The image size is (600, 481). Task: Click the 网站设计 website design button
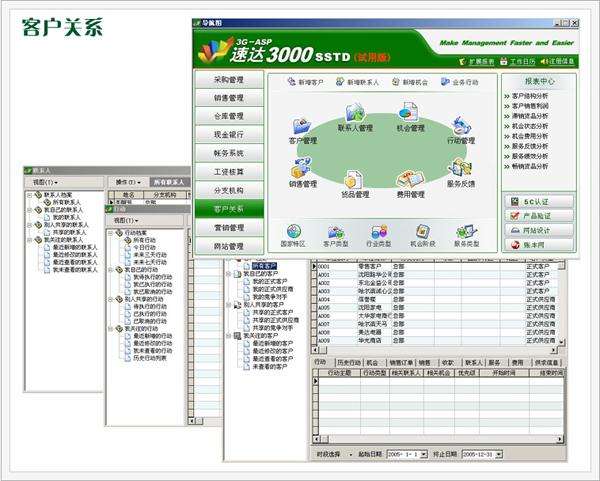coord(539,231)
